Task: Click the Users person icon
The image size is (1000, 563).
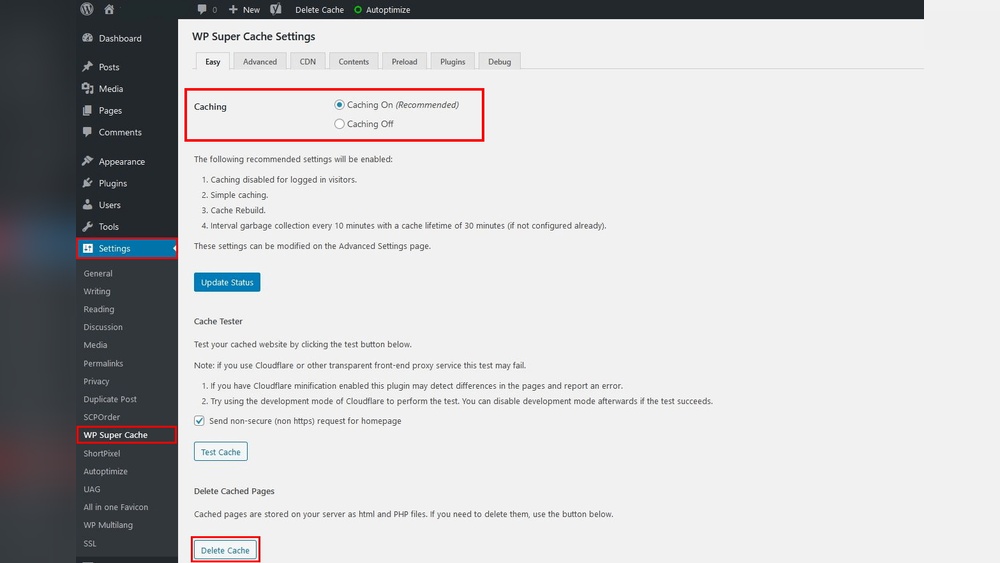Action: tap(88, 205)
